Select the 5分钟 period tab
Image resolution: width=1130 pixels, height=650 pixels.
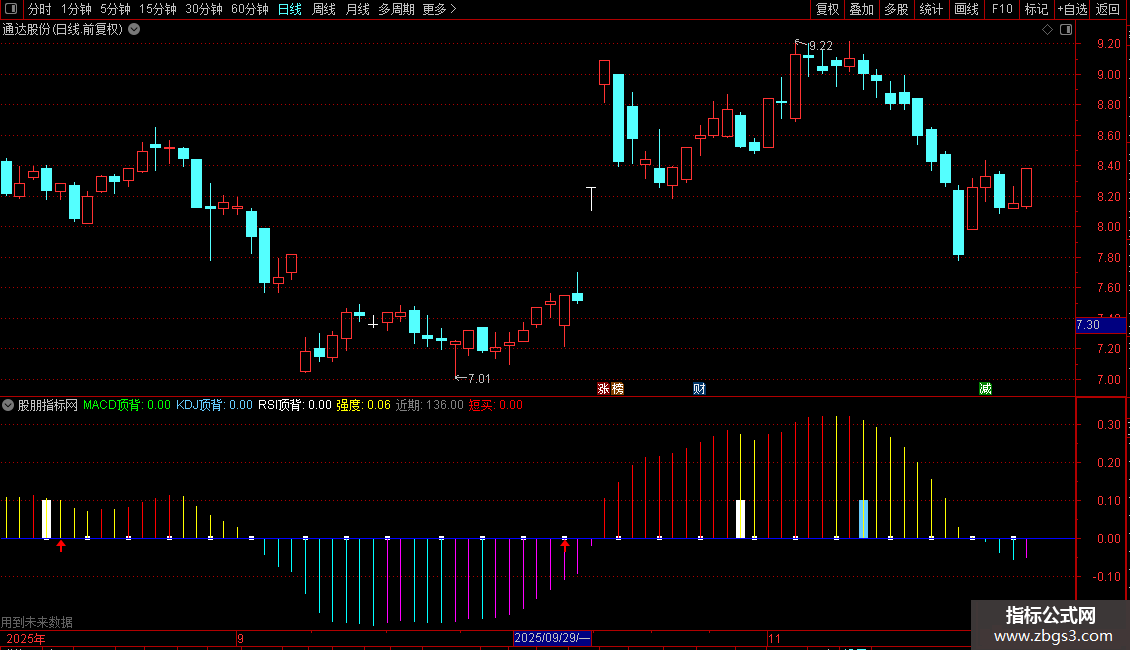pos(115,9)
